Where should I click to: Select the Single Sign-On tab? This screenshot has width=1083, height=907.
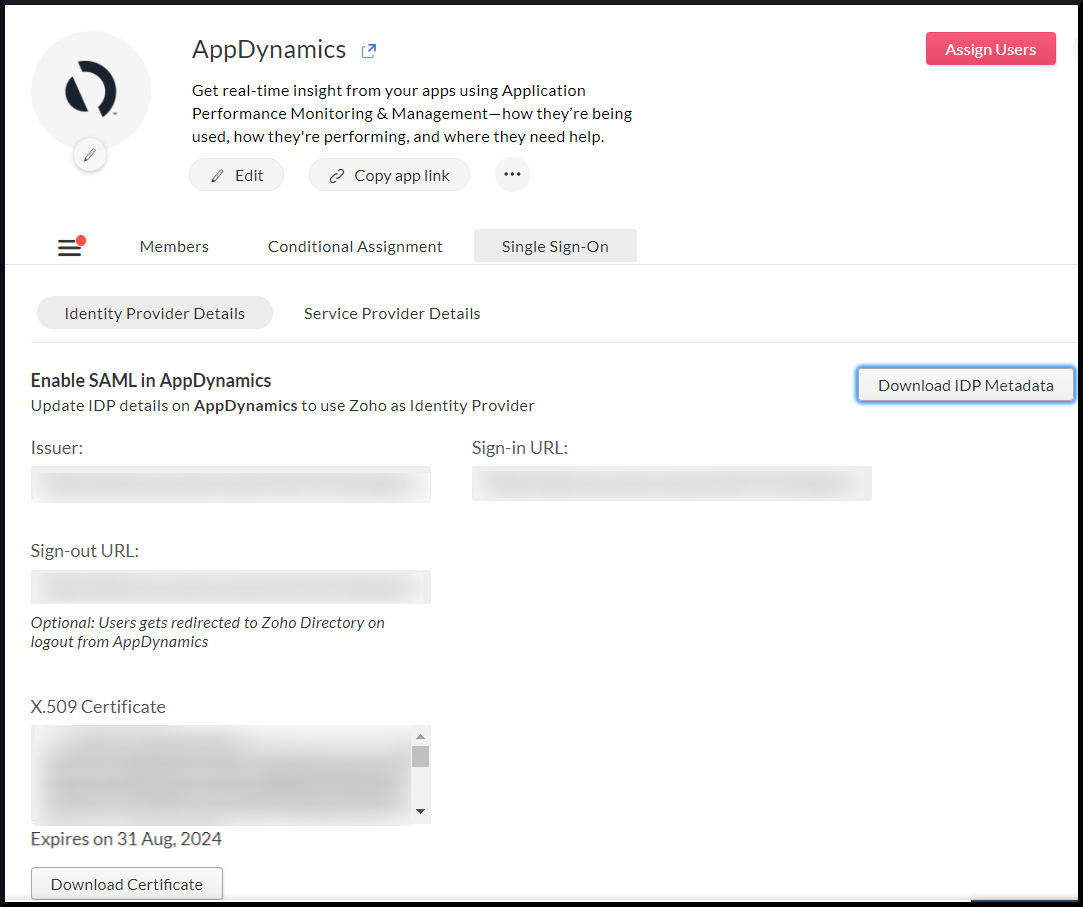(x=555, y=247)
